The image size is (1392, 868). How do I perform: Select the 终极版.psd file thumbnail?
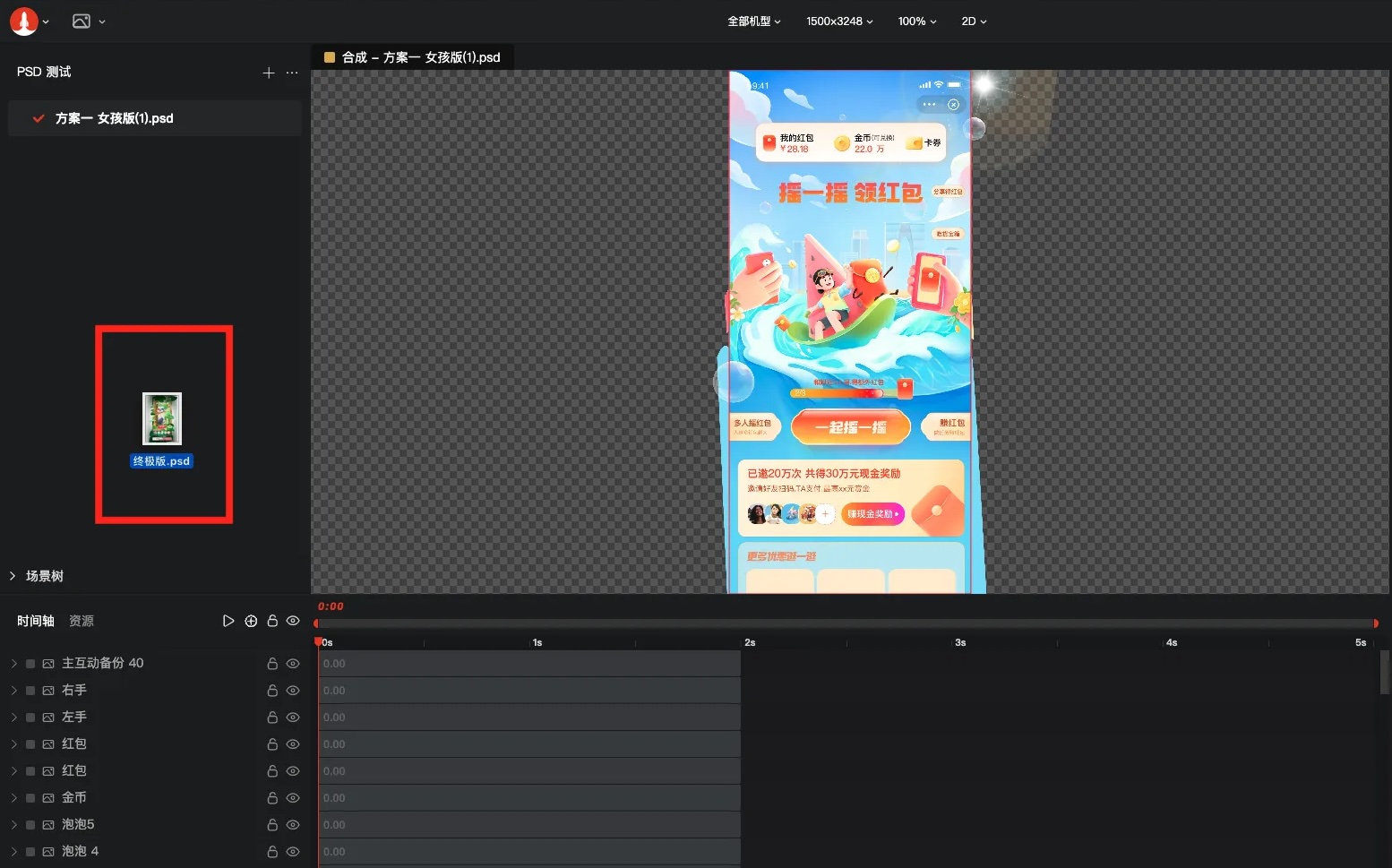click(x=162, y=418)
